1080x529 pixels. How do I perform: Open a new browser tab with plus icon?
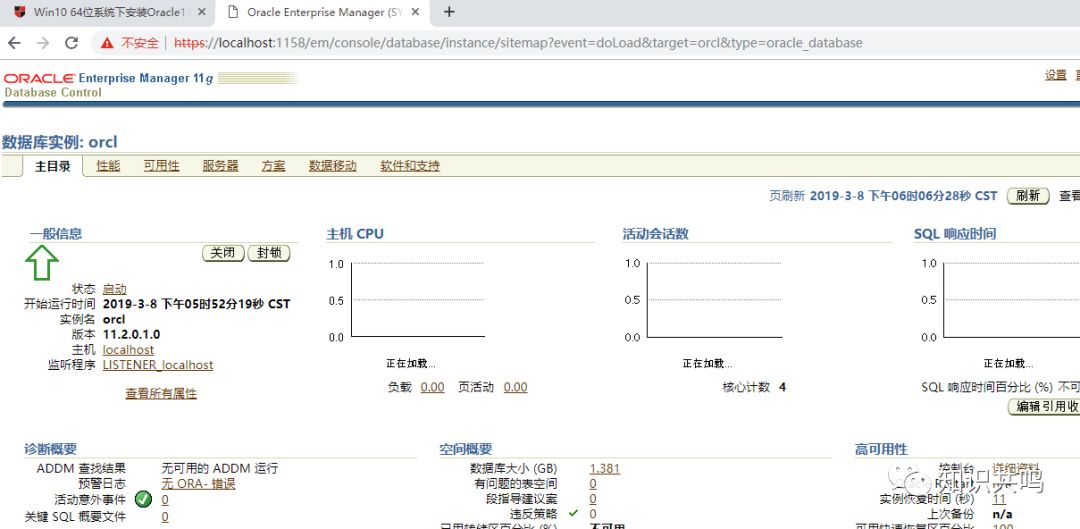pyautogui.click(x=449, y=12)
